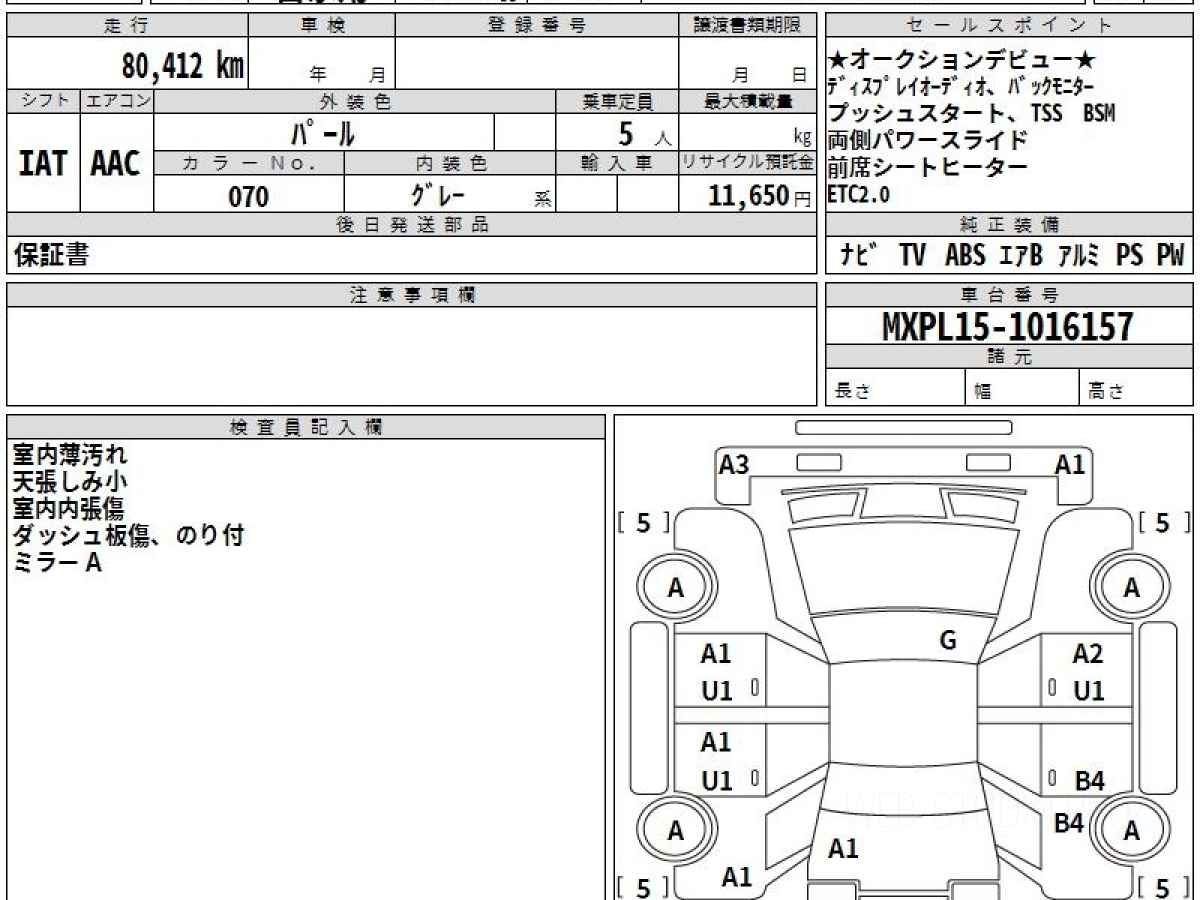Click the mileage value 80,412 km
The height and width of the screenshot is (900, 1200).
click(x=183, y=66)
